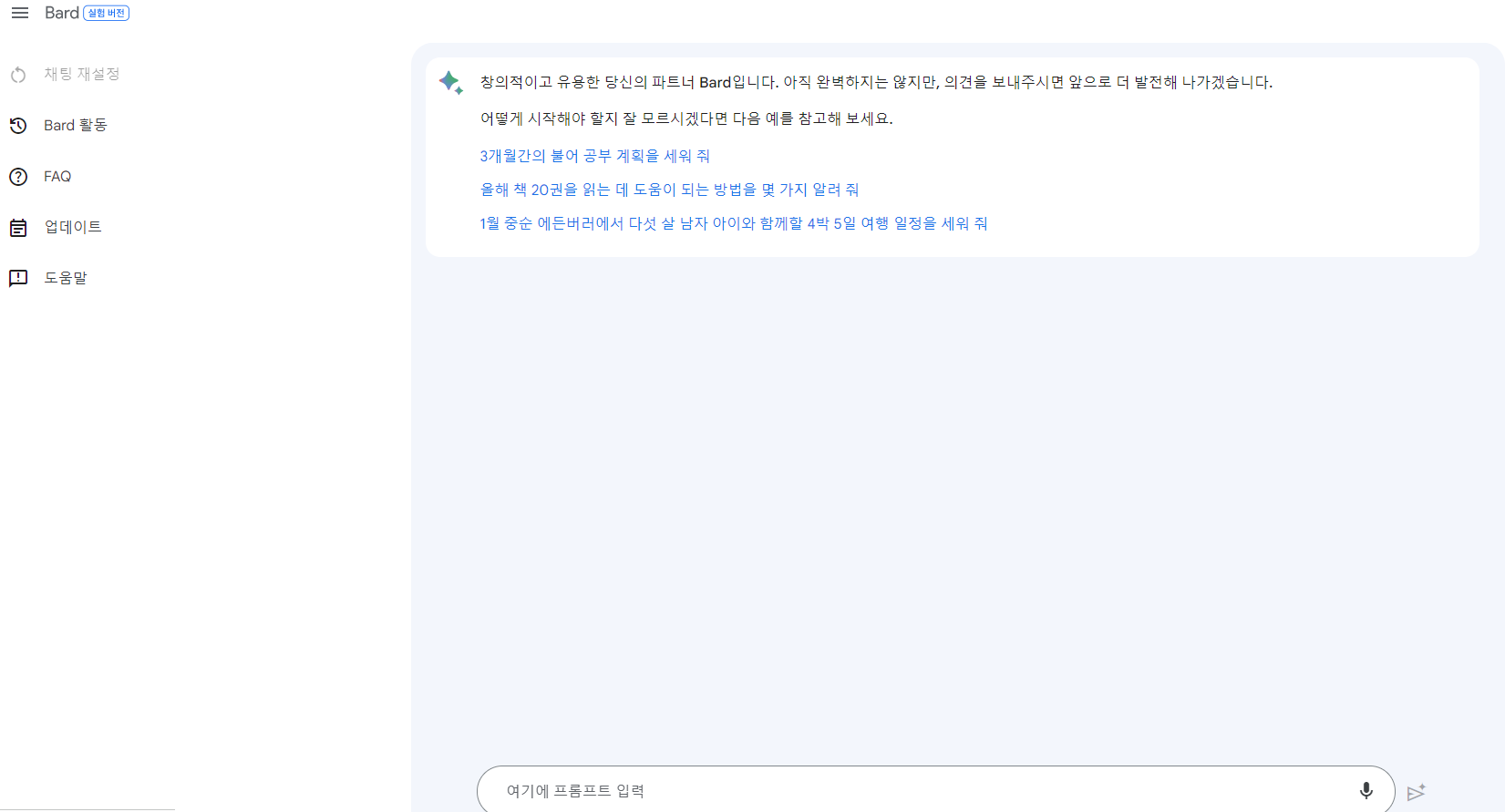
Task: Click the 어떻게 시작해야 할지 text line
Action: (686, 118)
